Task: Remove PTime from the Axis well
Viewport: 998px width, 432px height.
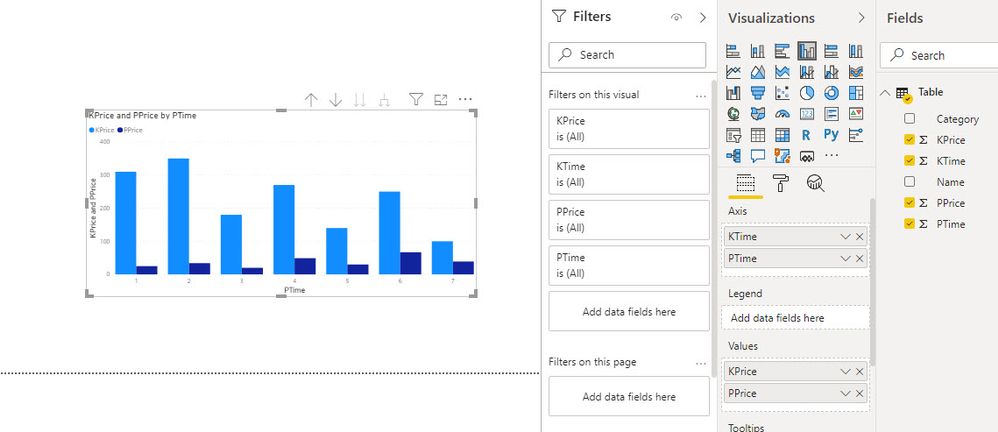Action: [x=860, y=258]
